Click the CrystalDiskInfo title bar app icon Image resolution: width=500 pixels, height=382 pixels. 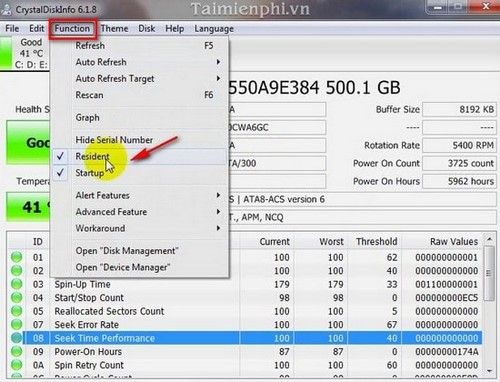pyautogui.click(x=6, y=9)
